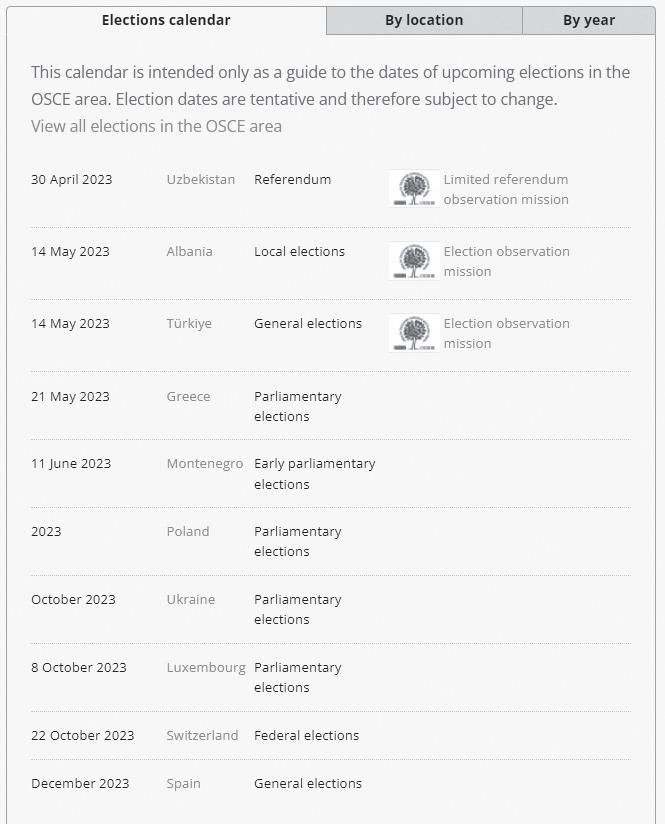The image size is (665, 824).
Task: Open View all elections in the OSCE area
Action: click(x=156, y=126)
